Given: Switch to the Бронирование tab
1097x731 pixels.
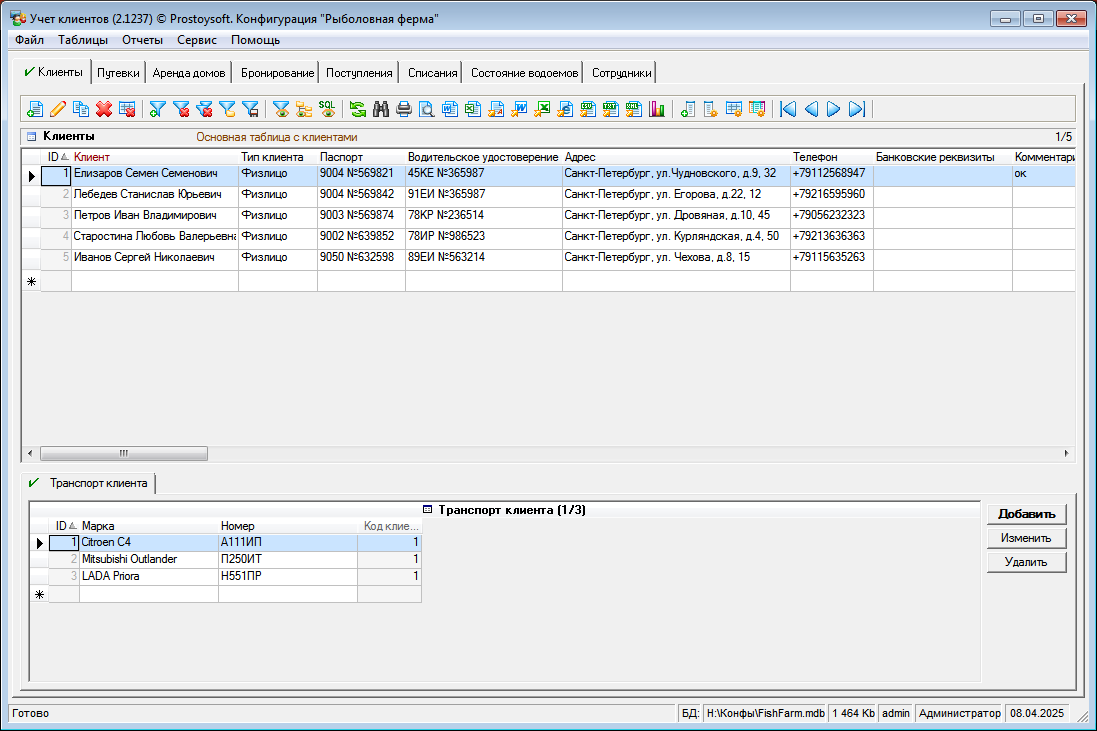Looking at the screenshot, I should 277,73.
